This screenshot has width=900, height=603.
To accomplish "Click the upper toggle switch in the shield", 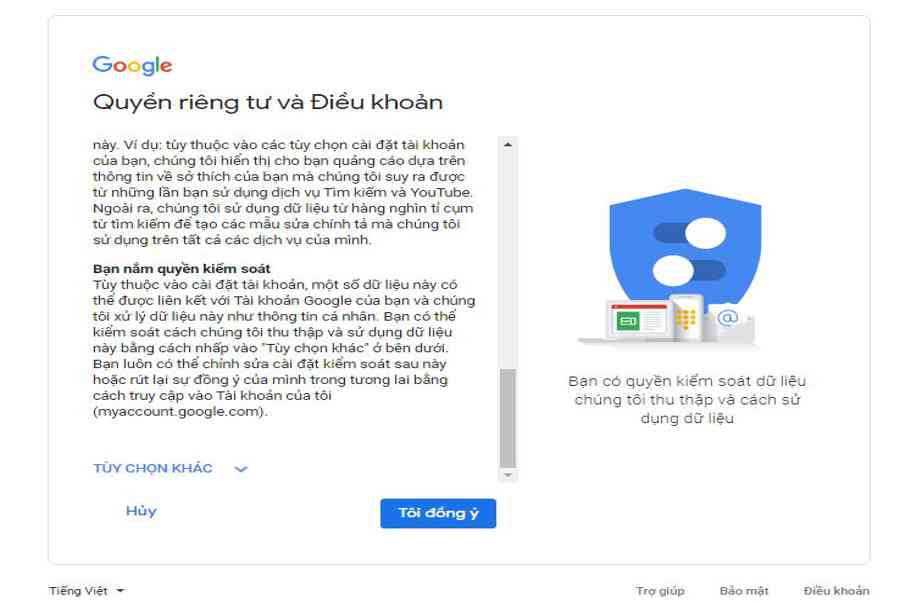I will 689,234.
